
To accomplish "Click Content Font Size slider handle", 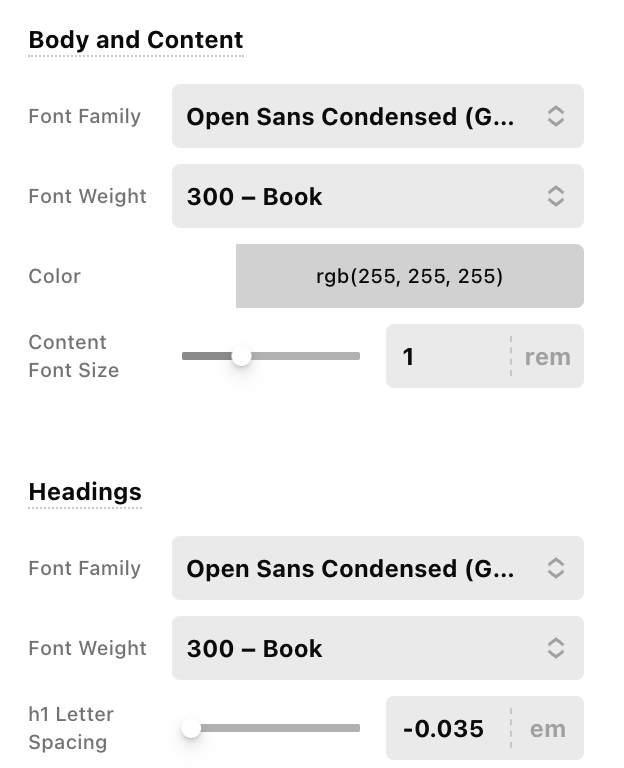I will (241, 356).
